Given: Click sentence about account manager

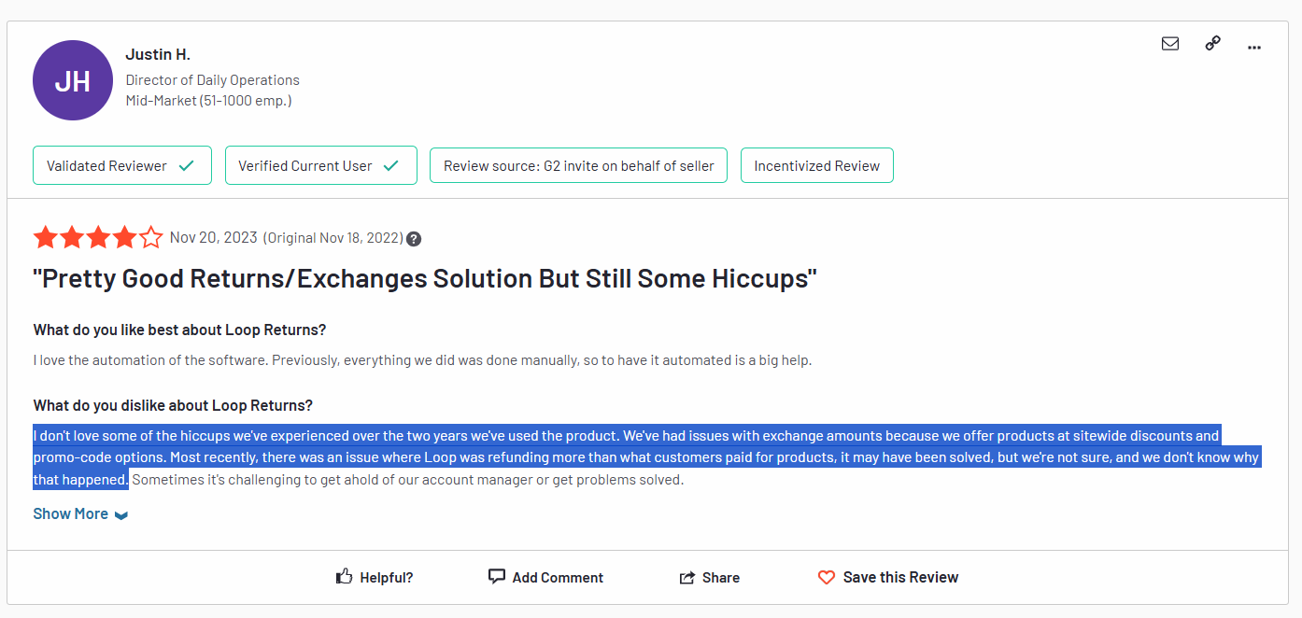Looking at the screenshot, I should [408, 480].
